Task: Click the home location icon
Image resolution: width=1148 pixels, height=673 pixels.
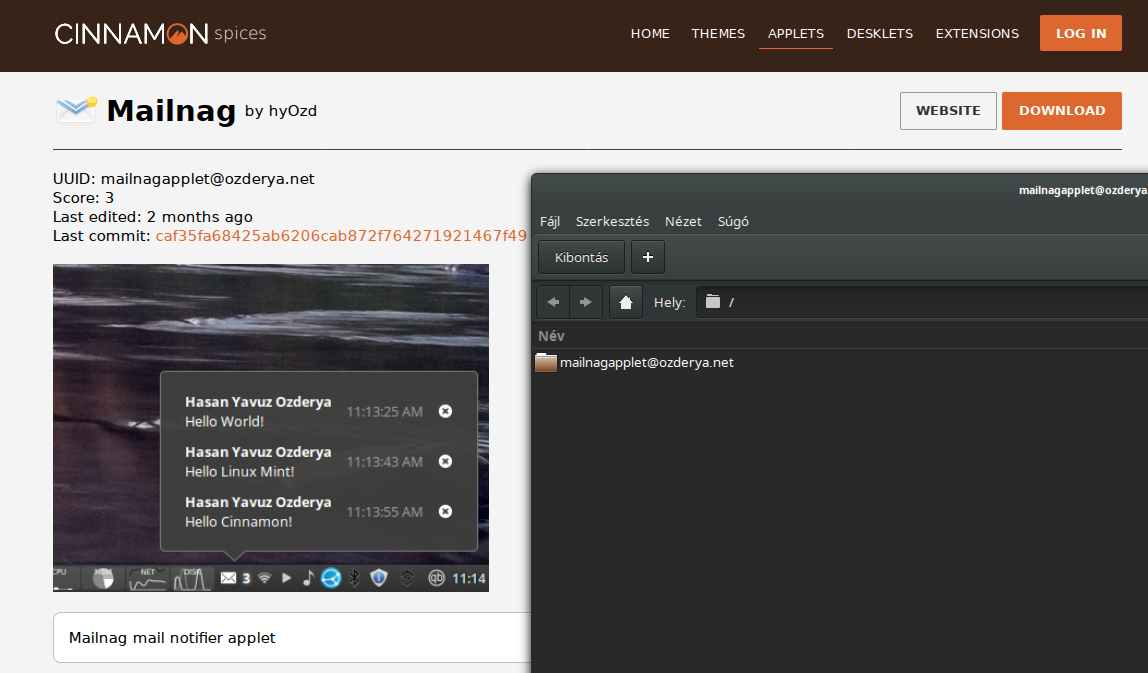Action: tap(626, 302)
